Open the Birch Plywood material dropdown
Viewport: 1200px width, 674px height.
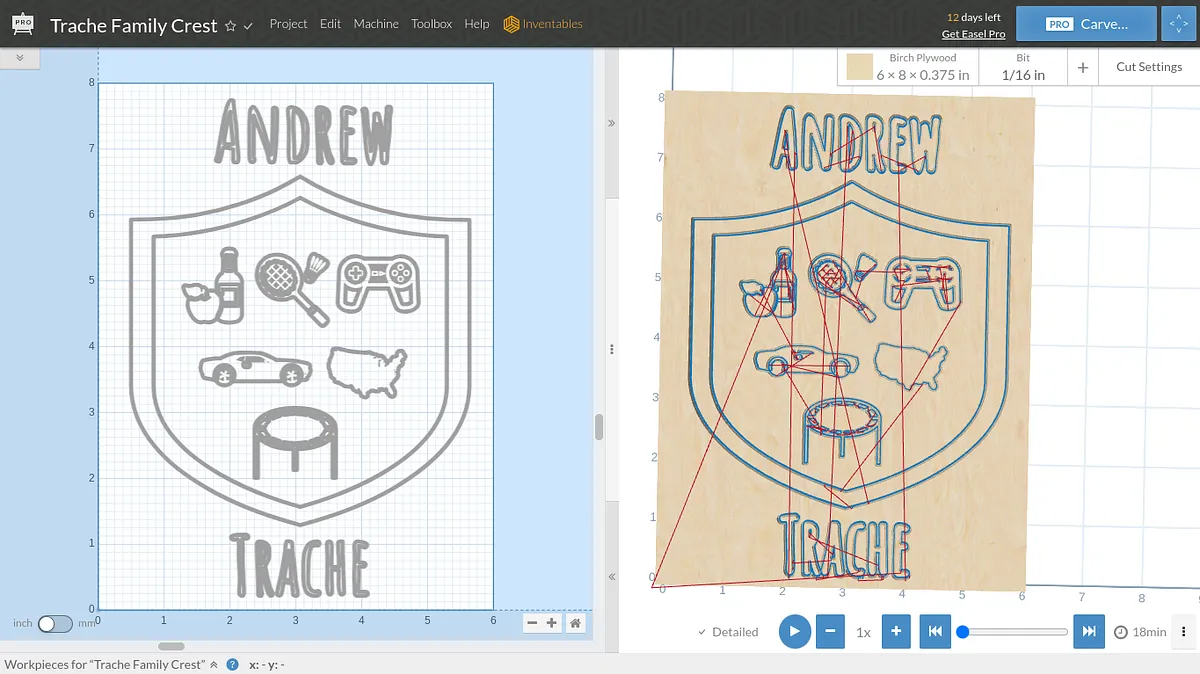click(908, 67)
